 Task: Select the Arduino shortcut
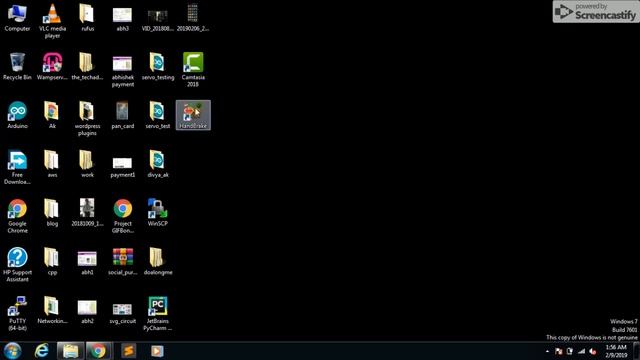[17, 115]
